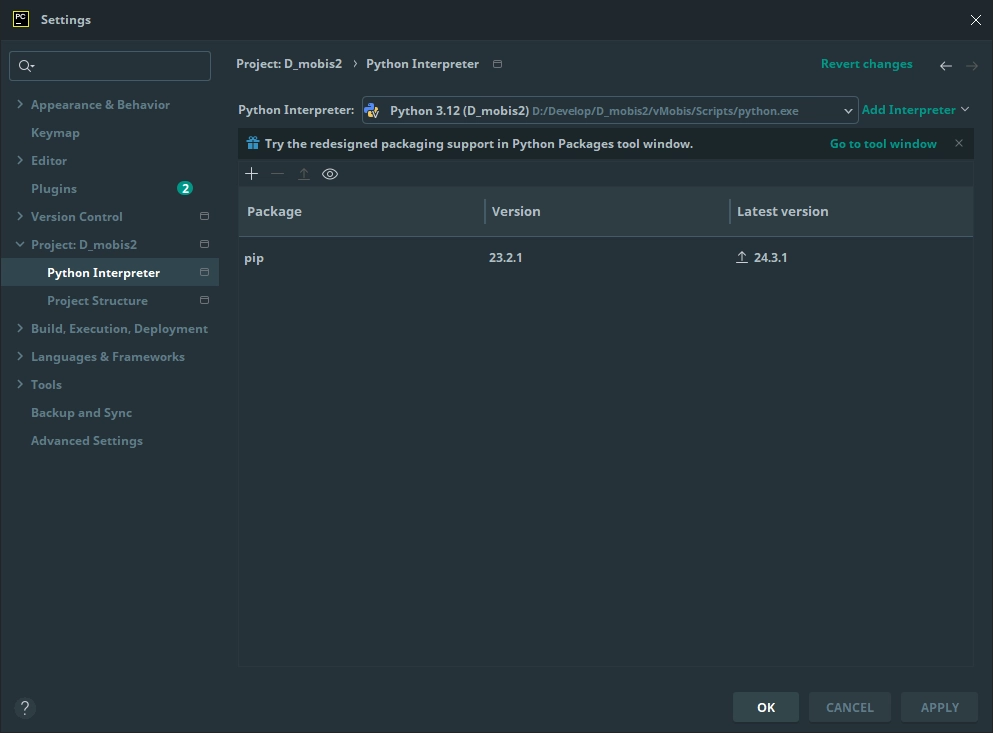The image size is (993, 733).
Task: Select the pip package row
Action: point(605,258)
